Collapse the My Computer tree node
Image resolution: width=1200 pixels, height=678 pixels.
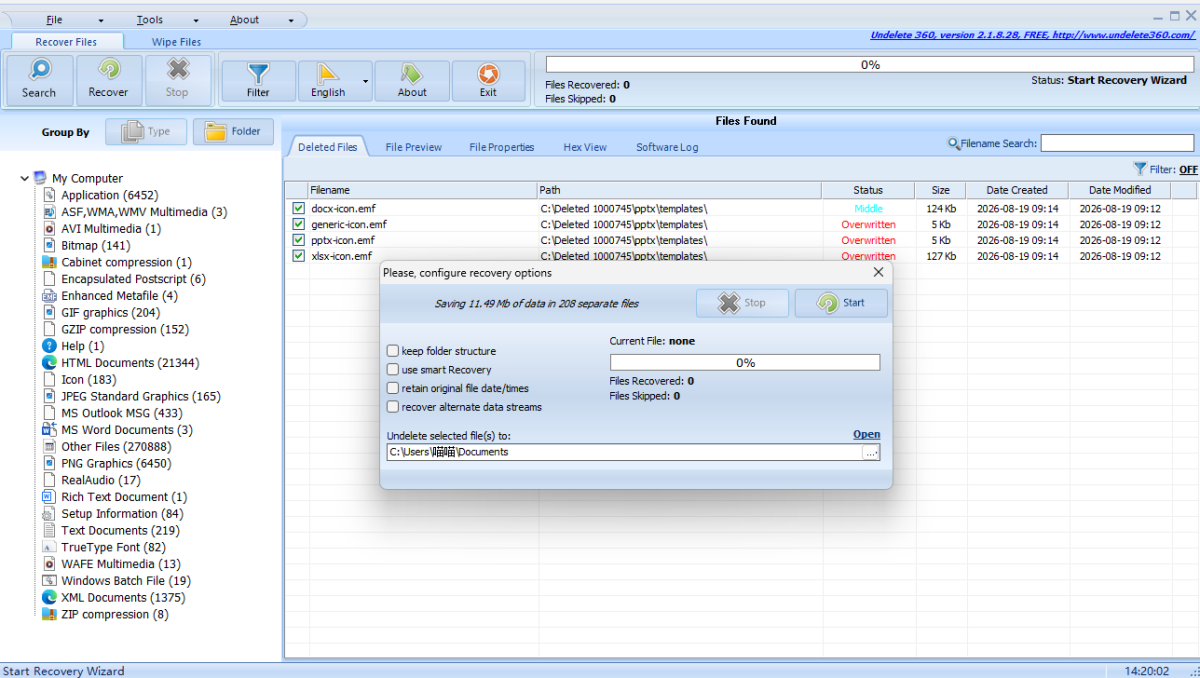tap(25, 178)
